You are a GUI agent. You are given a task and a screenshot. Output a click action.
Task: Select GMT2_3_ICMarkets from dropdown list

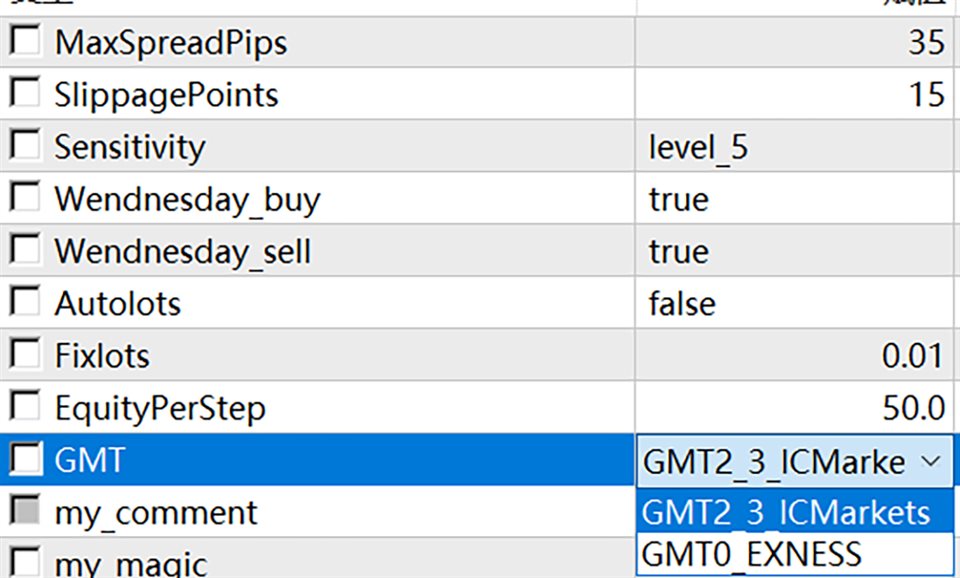pyautogui.click(x=785, y=512)
